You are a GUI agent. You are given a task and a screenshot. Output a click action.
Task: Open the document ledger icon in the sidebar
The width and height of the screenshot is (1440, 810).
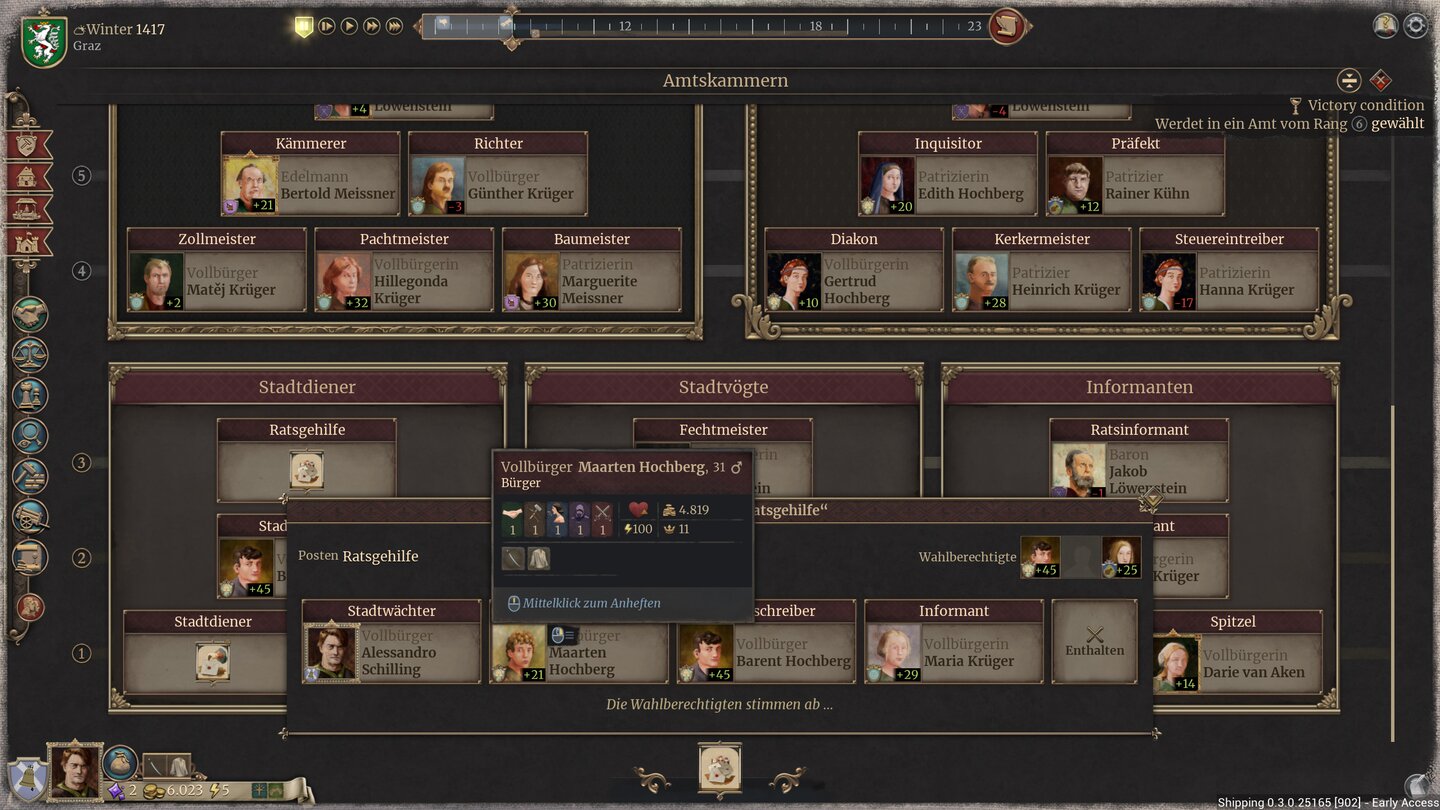[x=30, y=557]
